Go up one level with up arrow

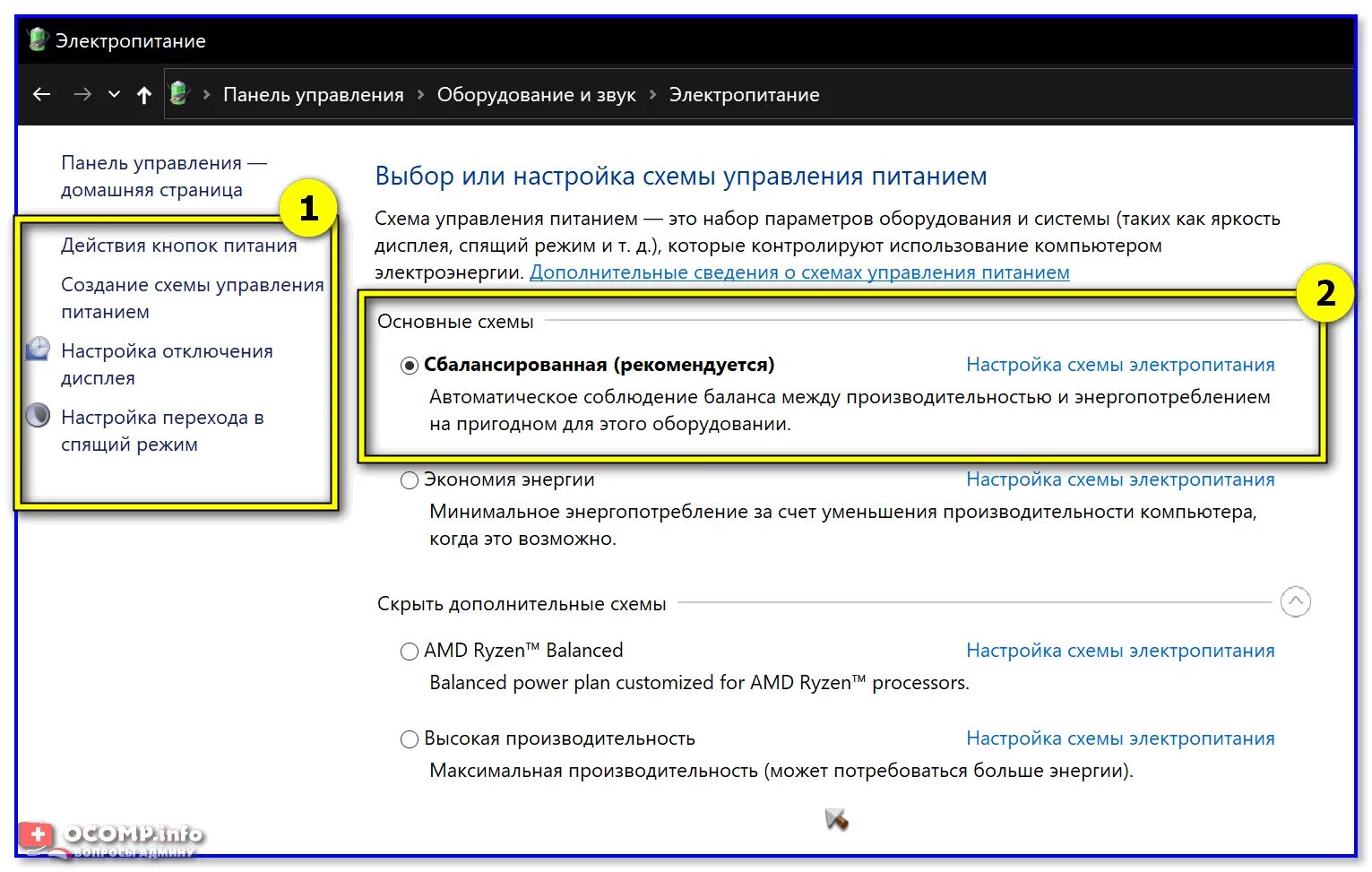144,94
